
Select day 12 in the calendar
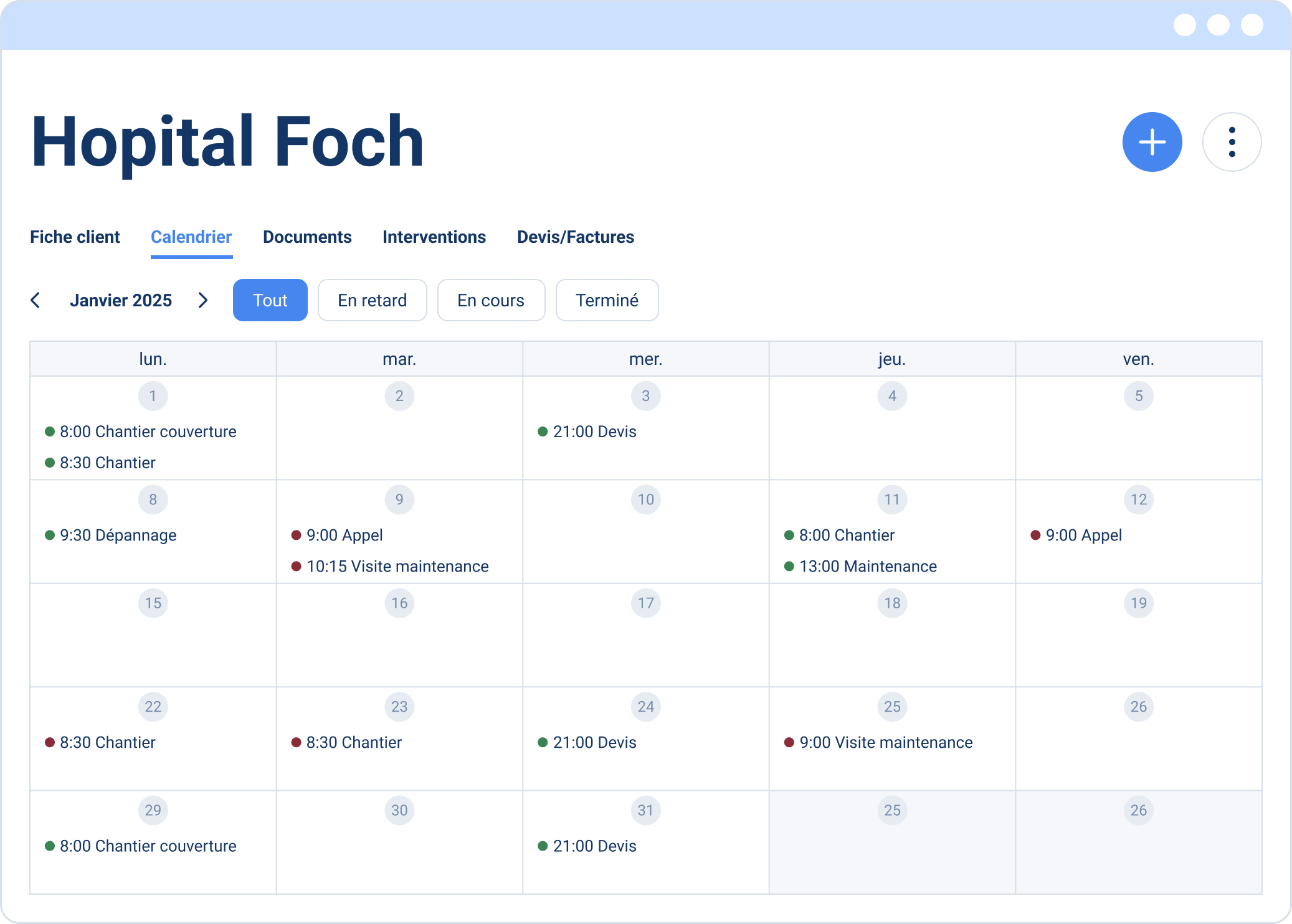[x=1139, y=499]
